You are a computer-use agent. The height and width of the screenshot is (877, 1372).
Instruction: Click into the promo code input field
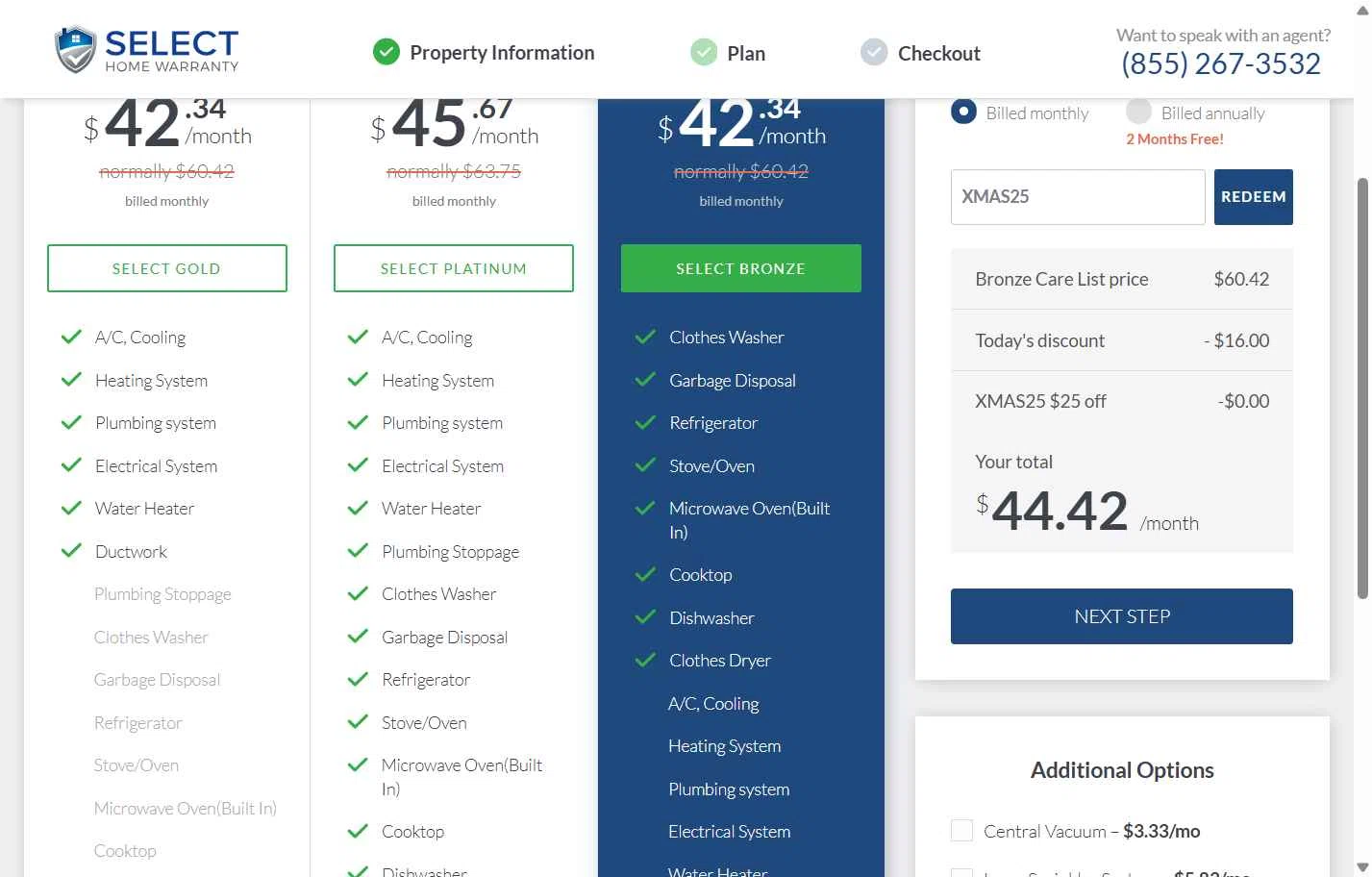(x=1078, y=197)
